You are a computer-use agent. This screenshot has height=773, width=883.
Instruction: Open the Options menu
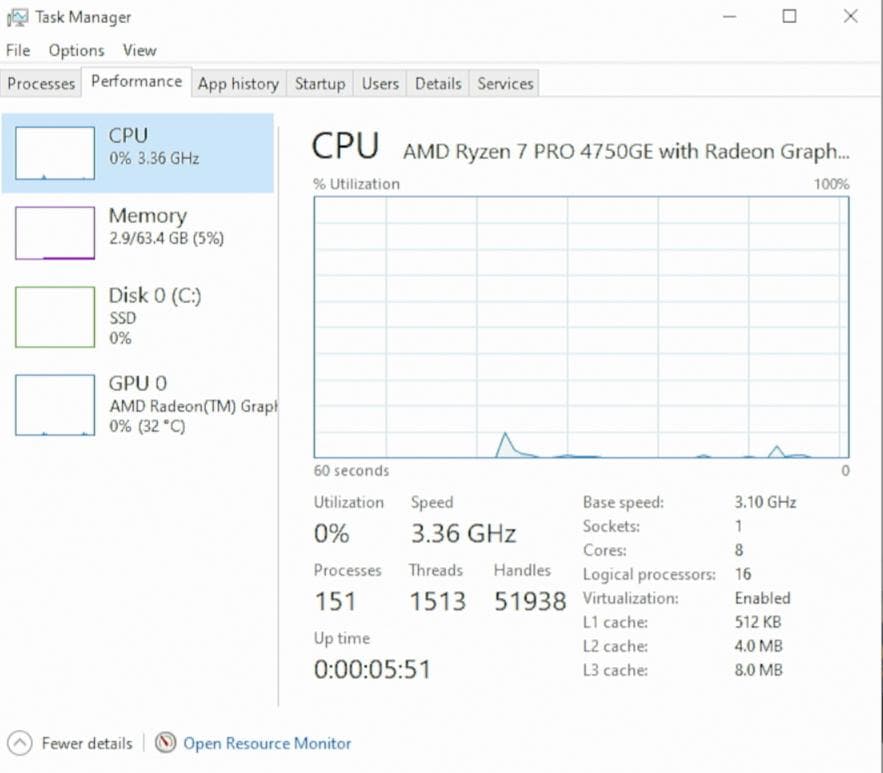pyautogui.click(x=76, y=50)
